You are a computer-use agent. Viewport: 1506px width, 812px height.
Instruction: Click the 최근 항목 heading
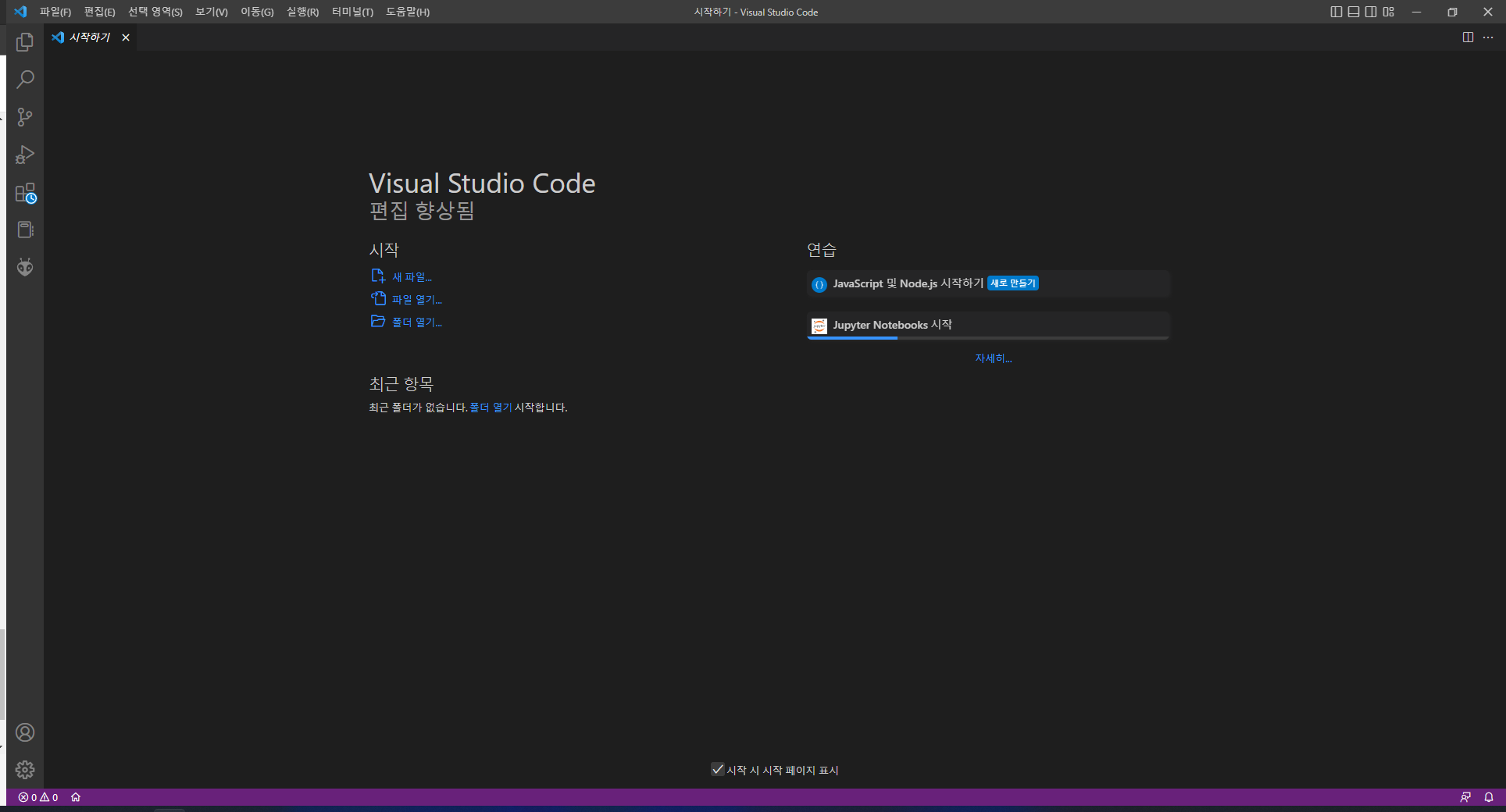pyautogui.click(x=401, y=384)
